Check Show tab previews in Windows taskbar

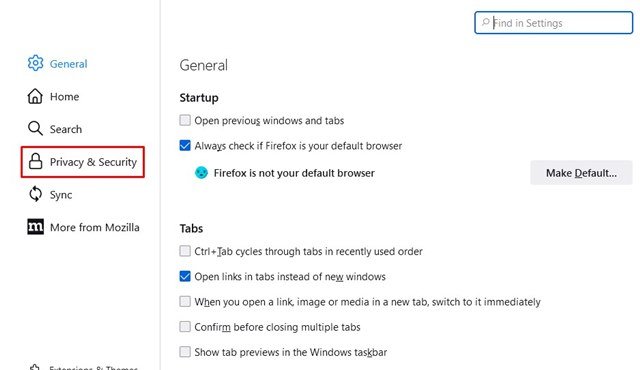click(x=185, y=352)
